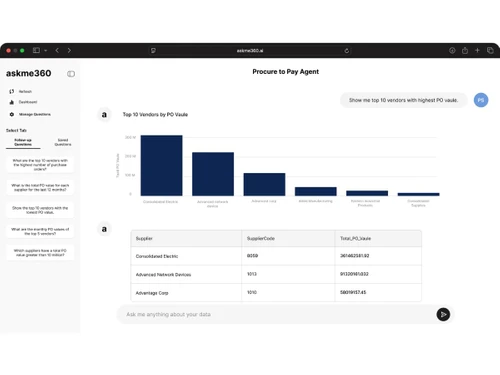Go back with Safari back arrow
Image resolution: width=500 pixels, height=375 pixels.
tap(57, 50)
